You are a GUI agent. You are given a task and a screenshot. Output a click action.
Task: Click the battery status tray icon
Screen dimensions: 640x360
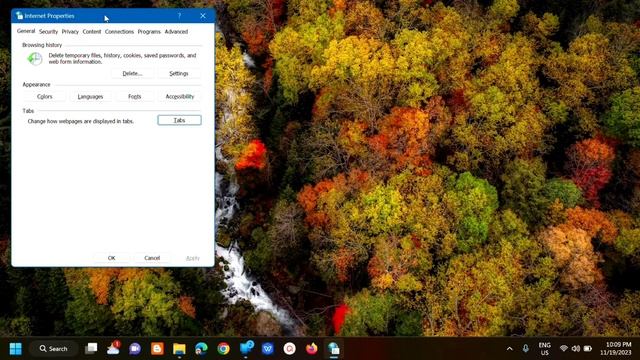coord(588,349)
